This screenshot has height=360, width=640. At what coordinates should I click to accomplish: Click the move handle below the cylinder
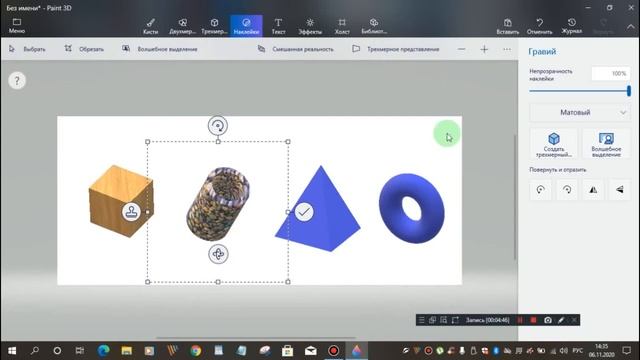coord(218,254)
